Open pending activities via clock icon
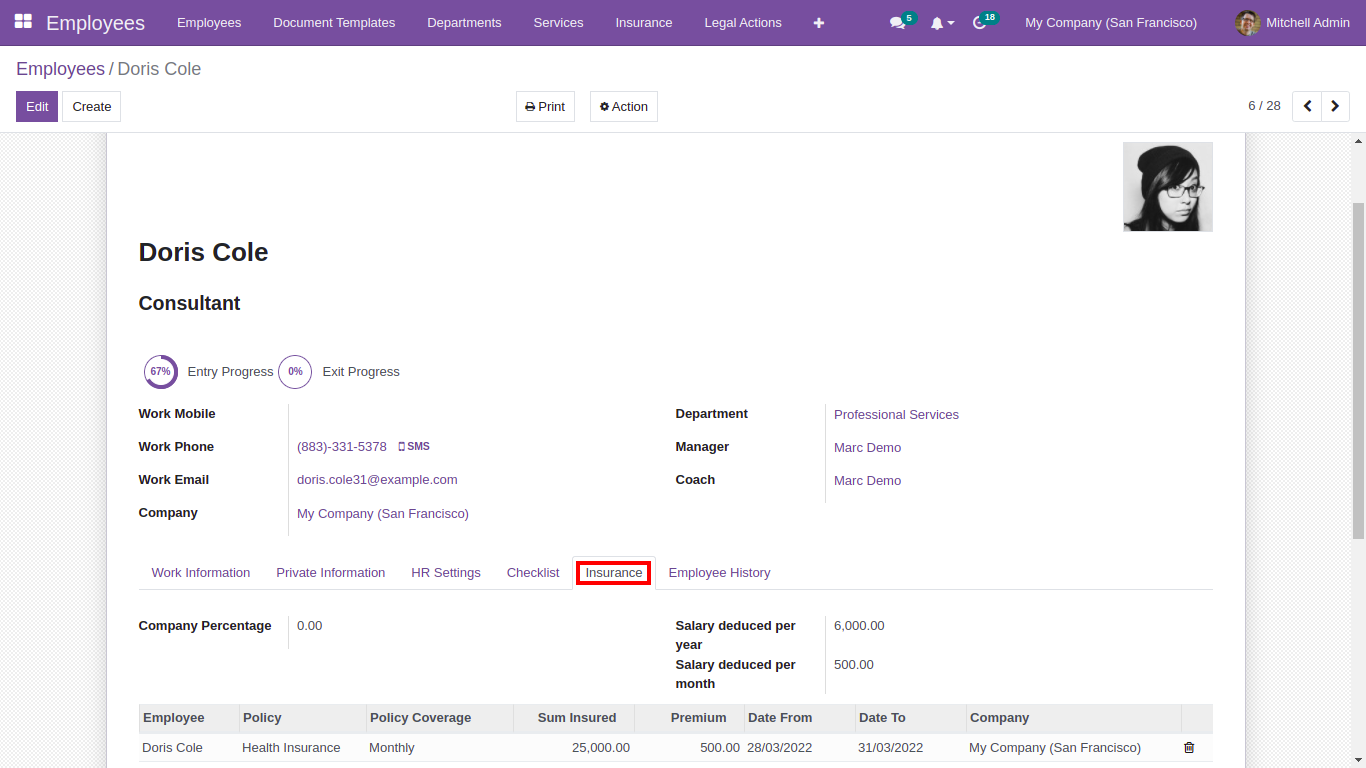Screen dimensions: 1366x768 [977, 22]
